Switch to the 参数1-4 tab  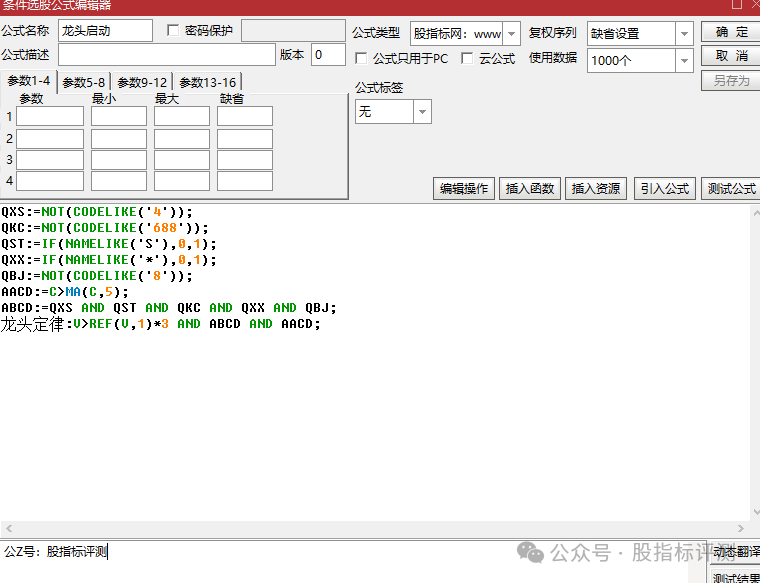coord(29,81)
